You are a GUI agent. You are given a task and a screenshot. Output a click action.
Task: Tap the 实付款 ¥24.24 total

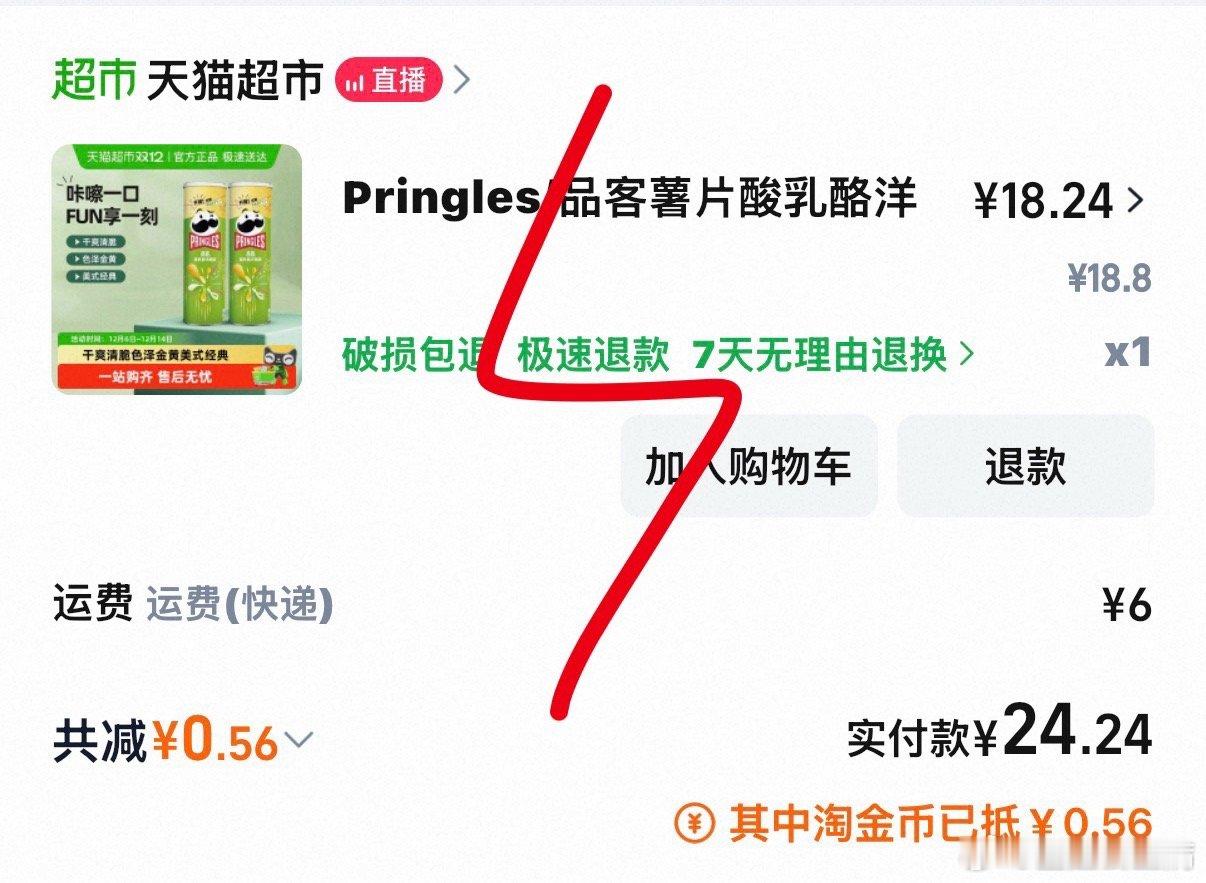pos(1000,733)
